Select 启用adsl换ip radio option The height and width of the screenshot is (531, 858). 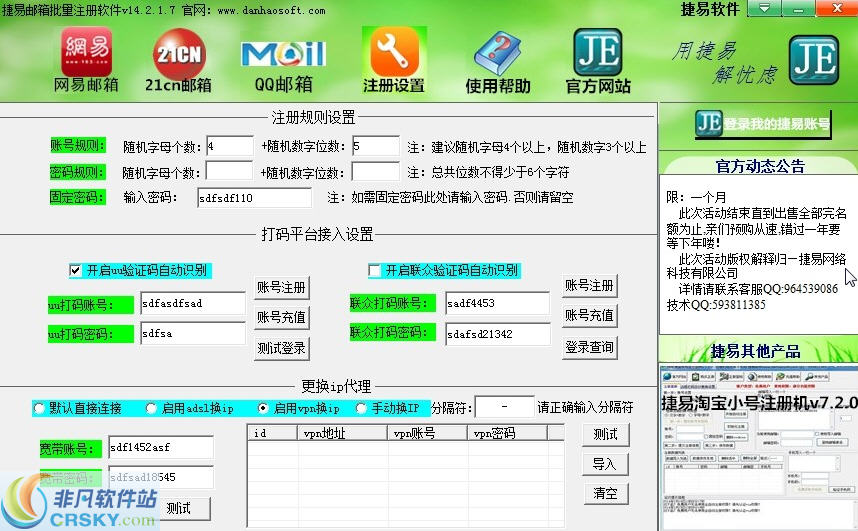tap(152, 408)
